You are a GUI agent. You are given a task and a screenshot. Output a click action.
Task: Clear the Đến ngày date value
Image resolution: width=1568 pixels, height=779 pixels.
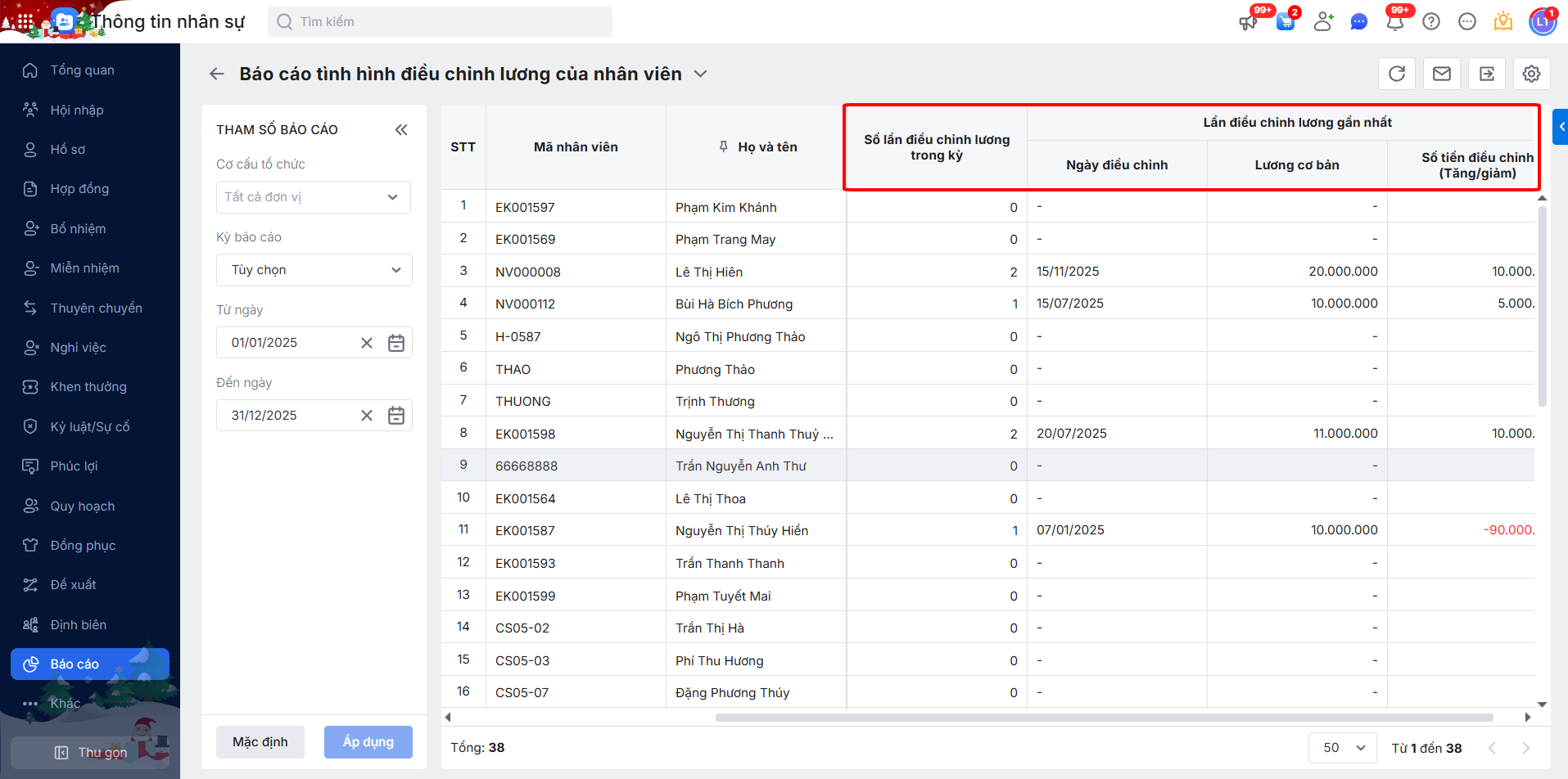[367, 416]
